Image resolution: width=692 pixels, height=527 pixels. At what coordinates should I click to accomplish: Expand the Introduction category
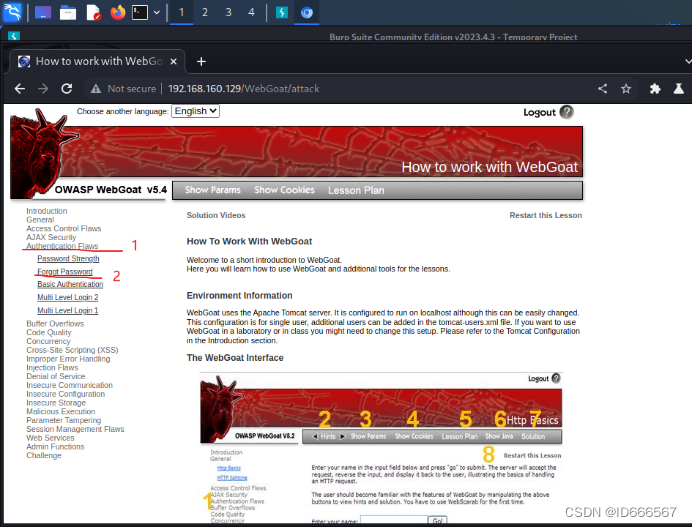tap(47, 211)
